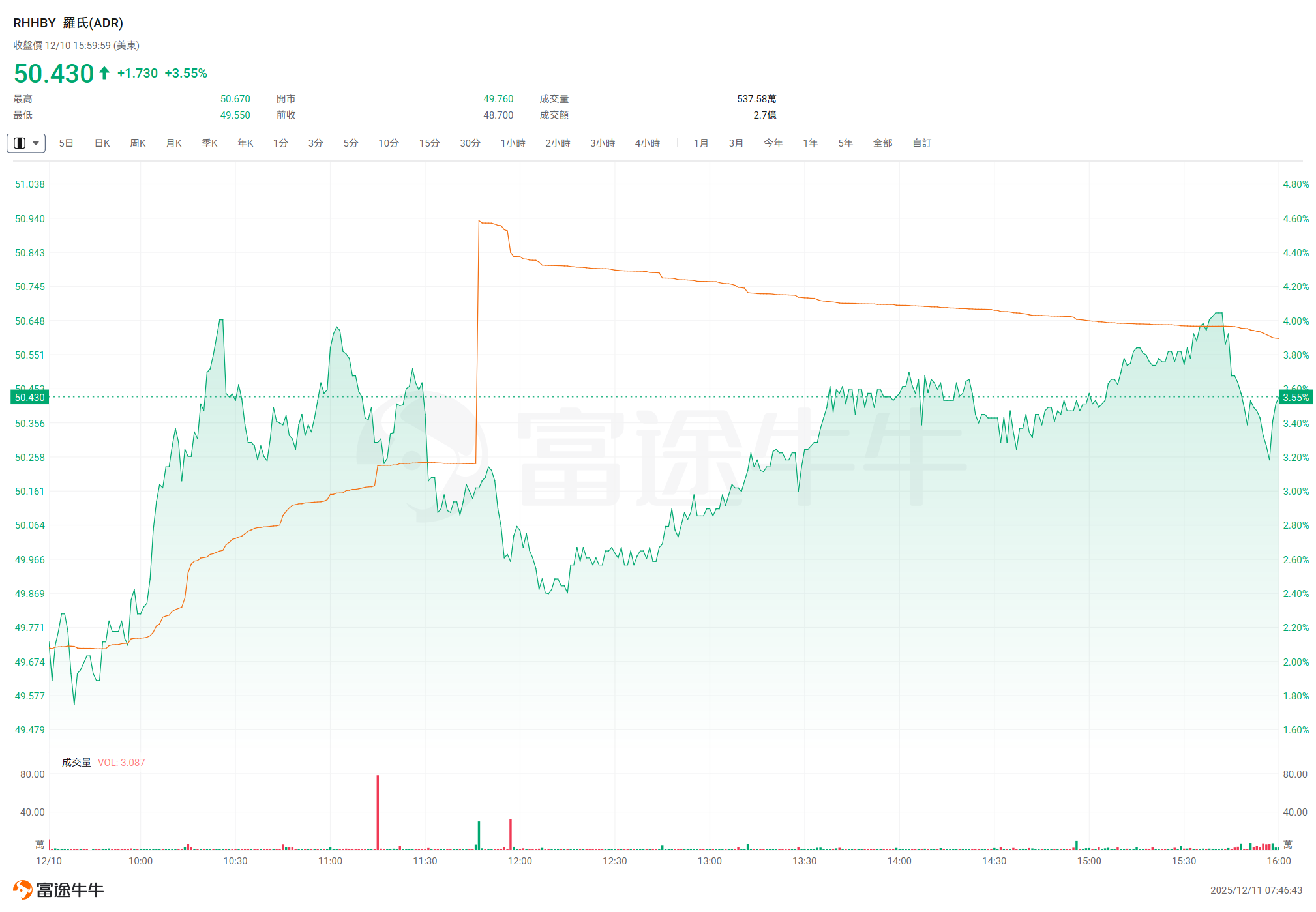Select the 月K chart period
Viewport: 1316px width, 912px height.
[x=173, y=143]
